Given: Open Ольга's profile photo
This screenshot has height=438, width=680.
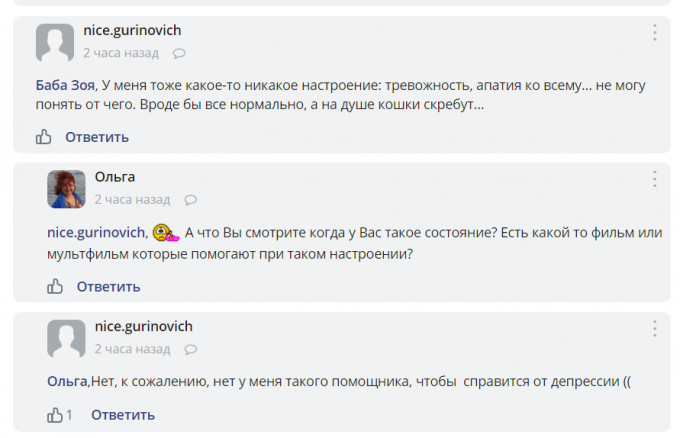Looking at the screenshot, I should (x=66, y=189).
